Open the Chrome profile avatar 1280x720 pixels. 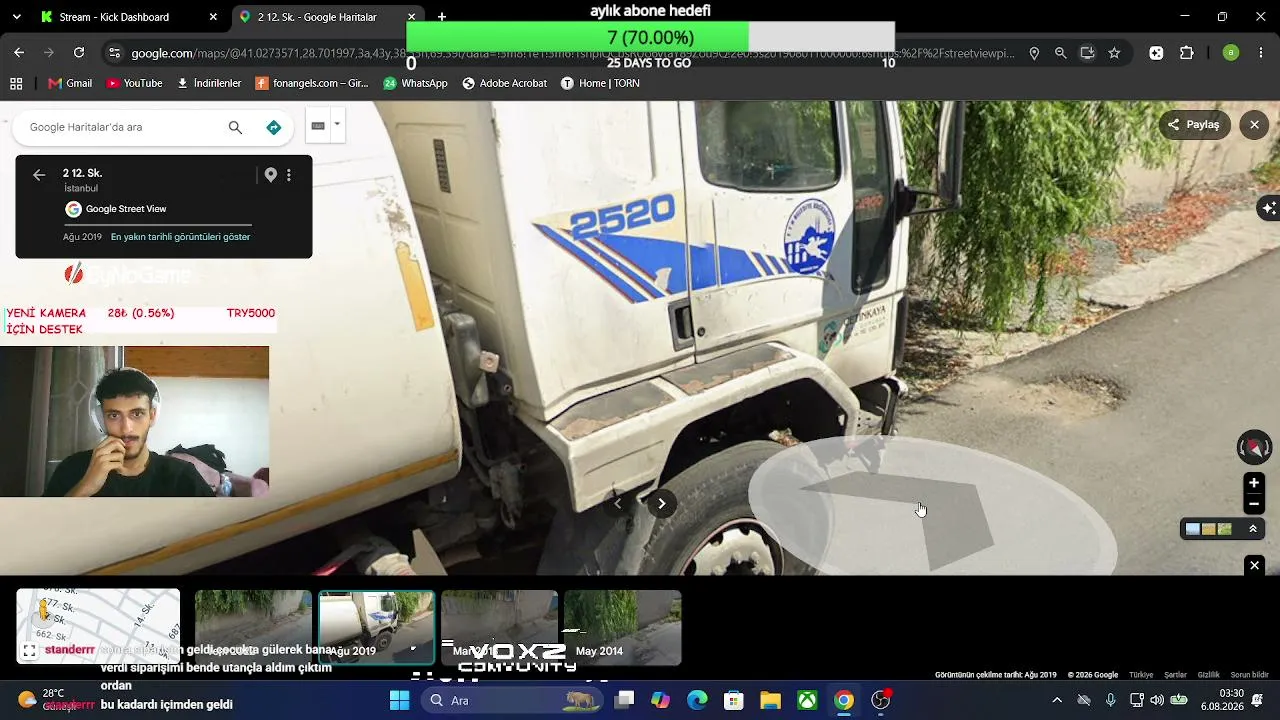pyautogui.click(x=1231, y=53)
